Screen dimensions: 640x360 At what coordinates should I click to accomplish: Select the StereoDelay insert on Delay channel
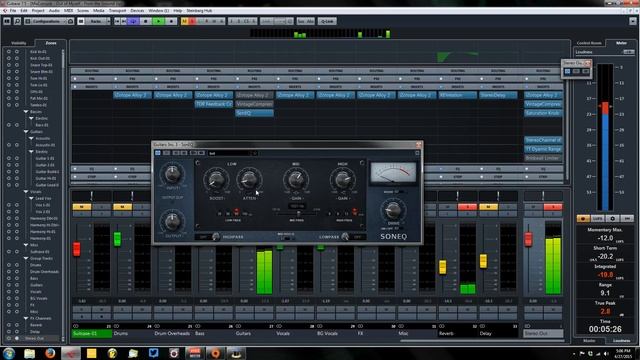[x=498, y=95]
